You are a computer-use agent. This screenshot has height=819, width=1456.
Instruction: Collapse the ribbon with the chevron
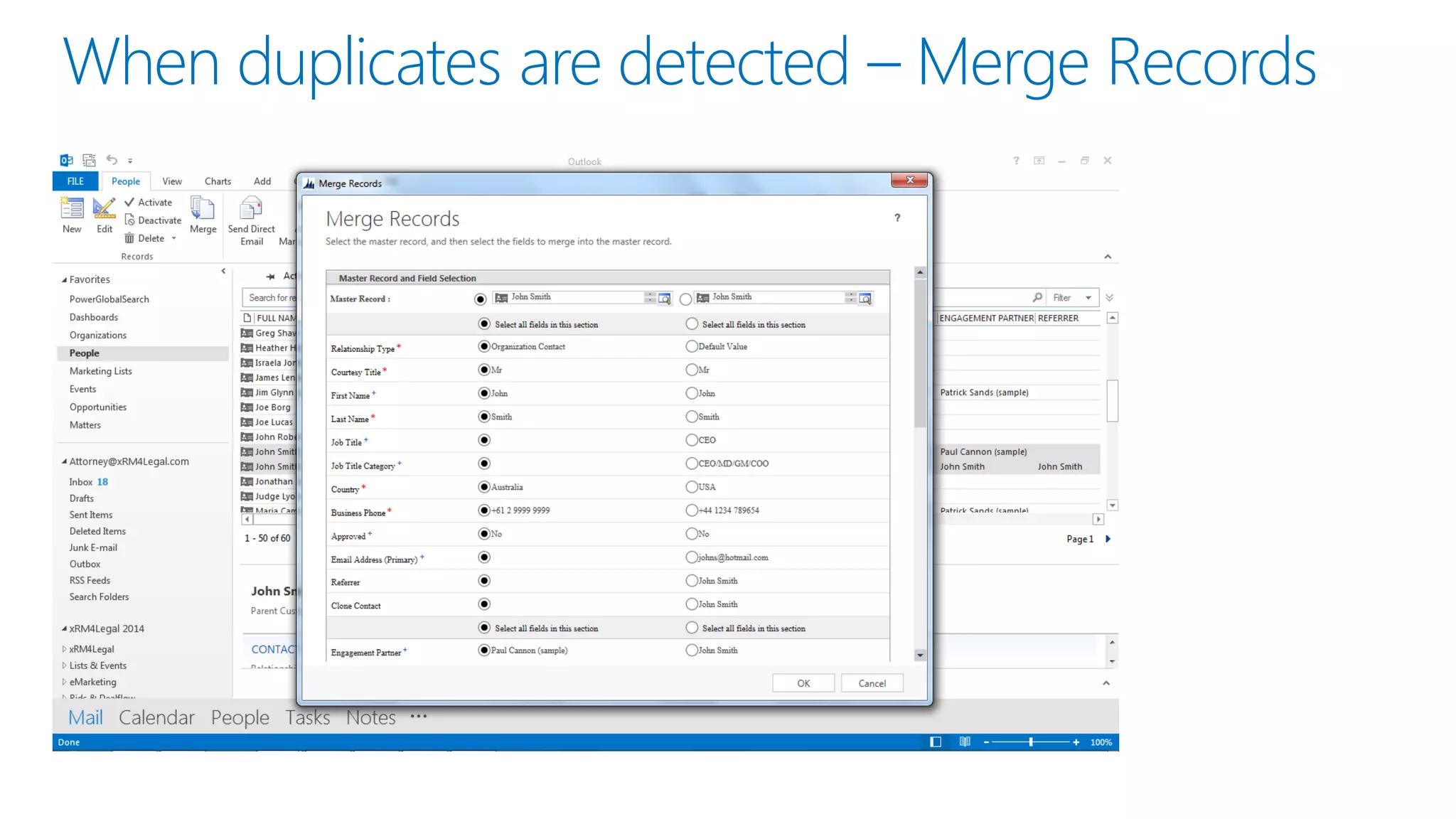[1108, 257]
